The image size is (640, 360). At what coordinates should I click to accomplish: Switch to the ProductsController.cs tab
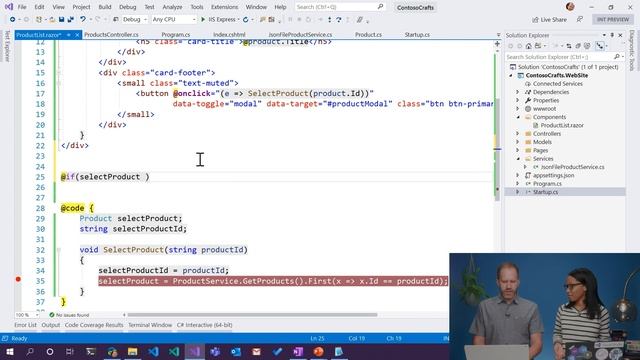coord(111,35)
